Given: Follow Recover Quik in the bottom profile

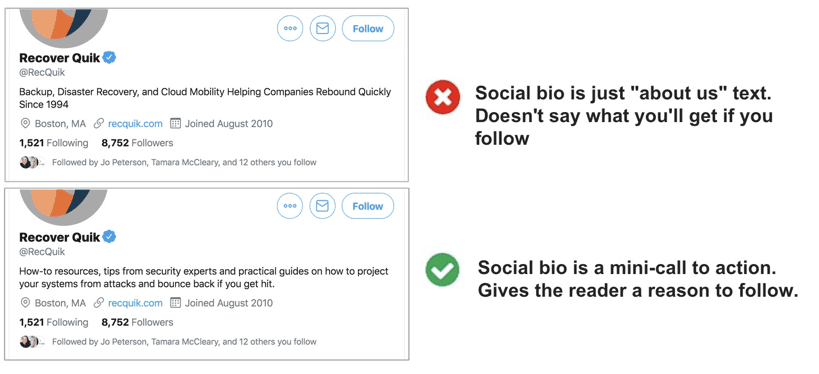Looking at the screenshot, I should pyautogui.click(x=368, y=206).
